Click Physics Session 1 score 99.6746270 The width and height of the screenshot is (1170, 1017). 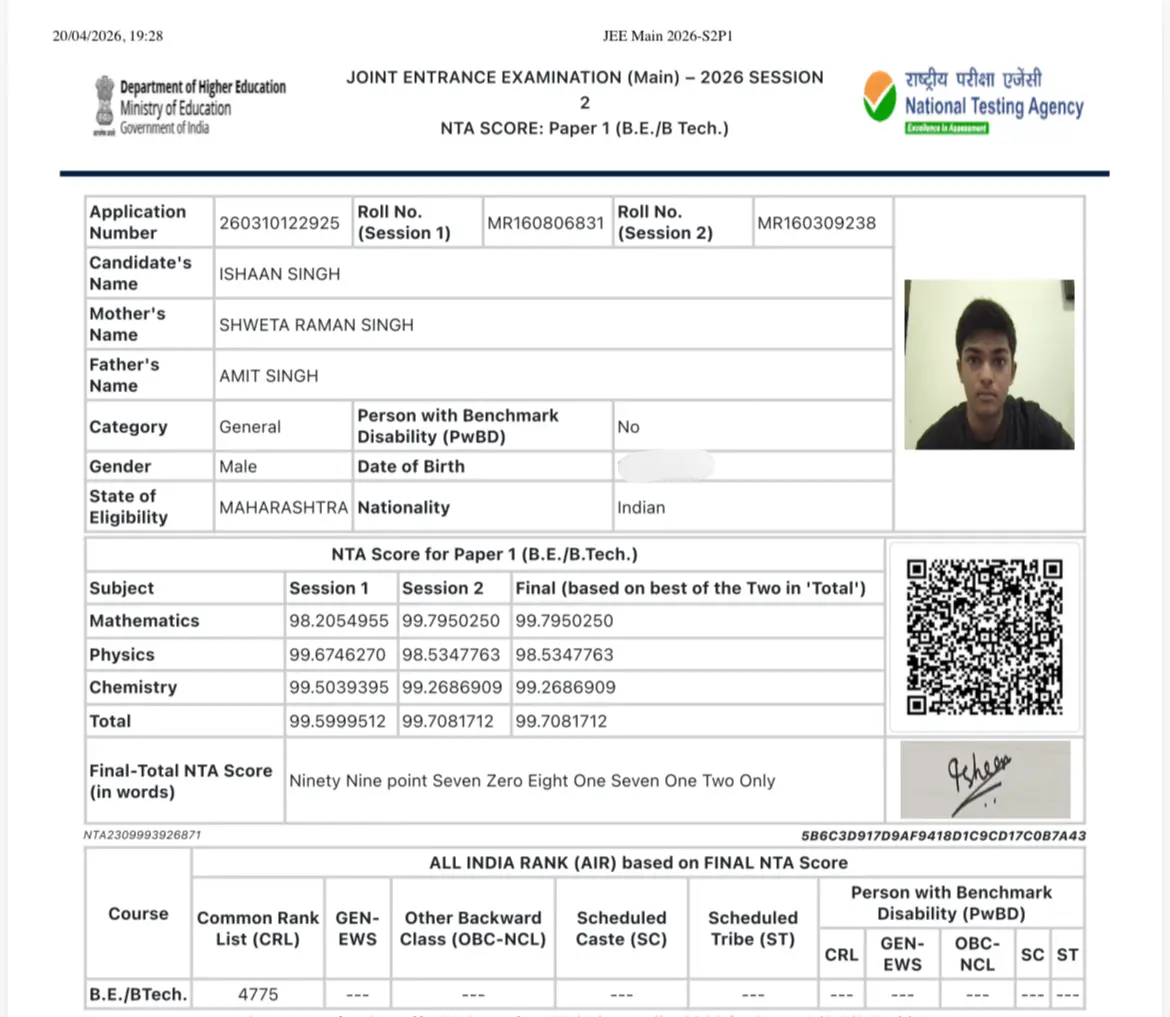[x=337, y=654]
